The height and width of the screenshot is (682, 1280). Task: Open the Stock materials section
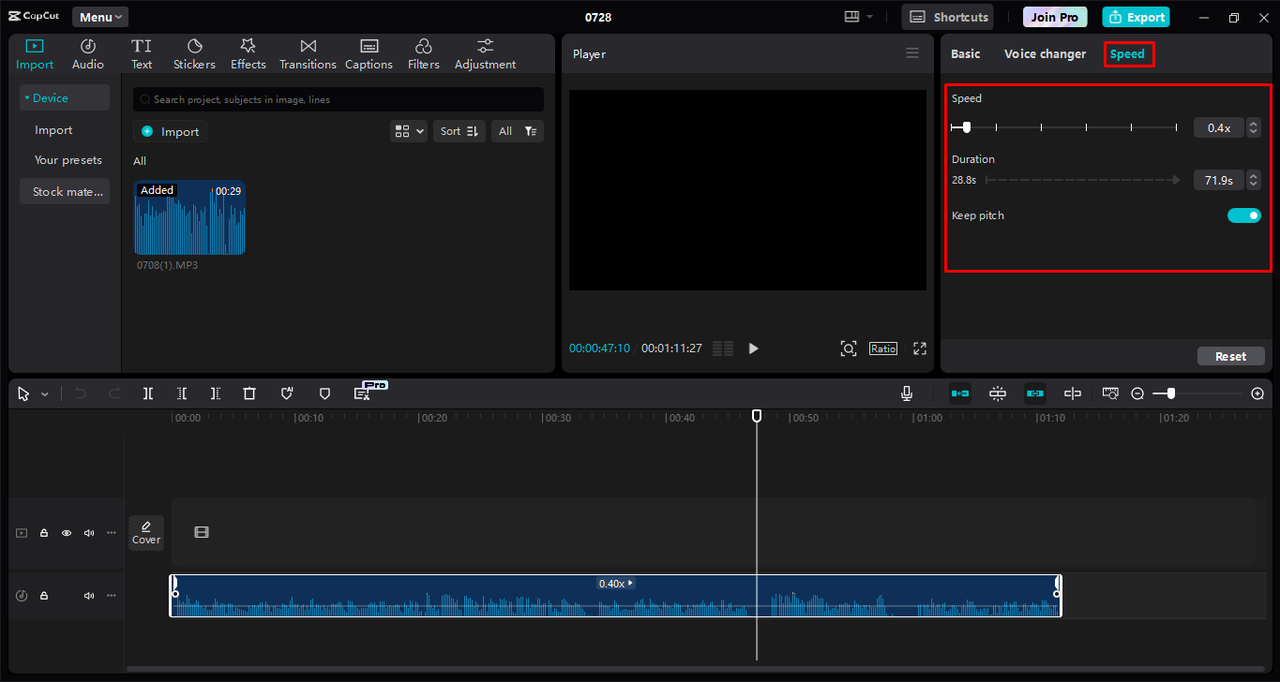click(65, 192)
